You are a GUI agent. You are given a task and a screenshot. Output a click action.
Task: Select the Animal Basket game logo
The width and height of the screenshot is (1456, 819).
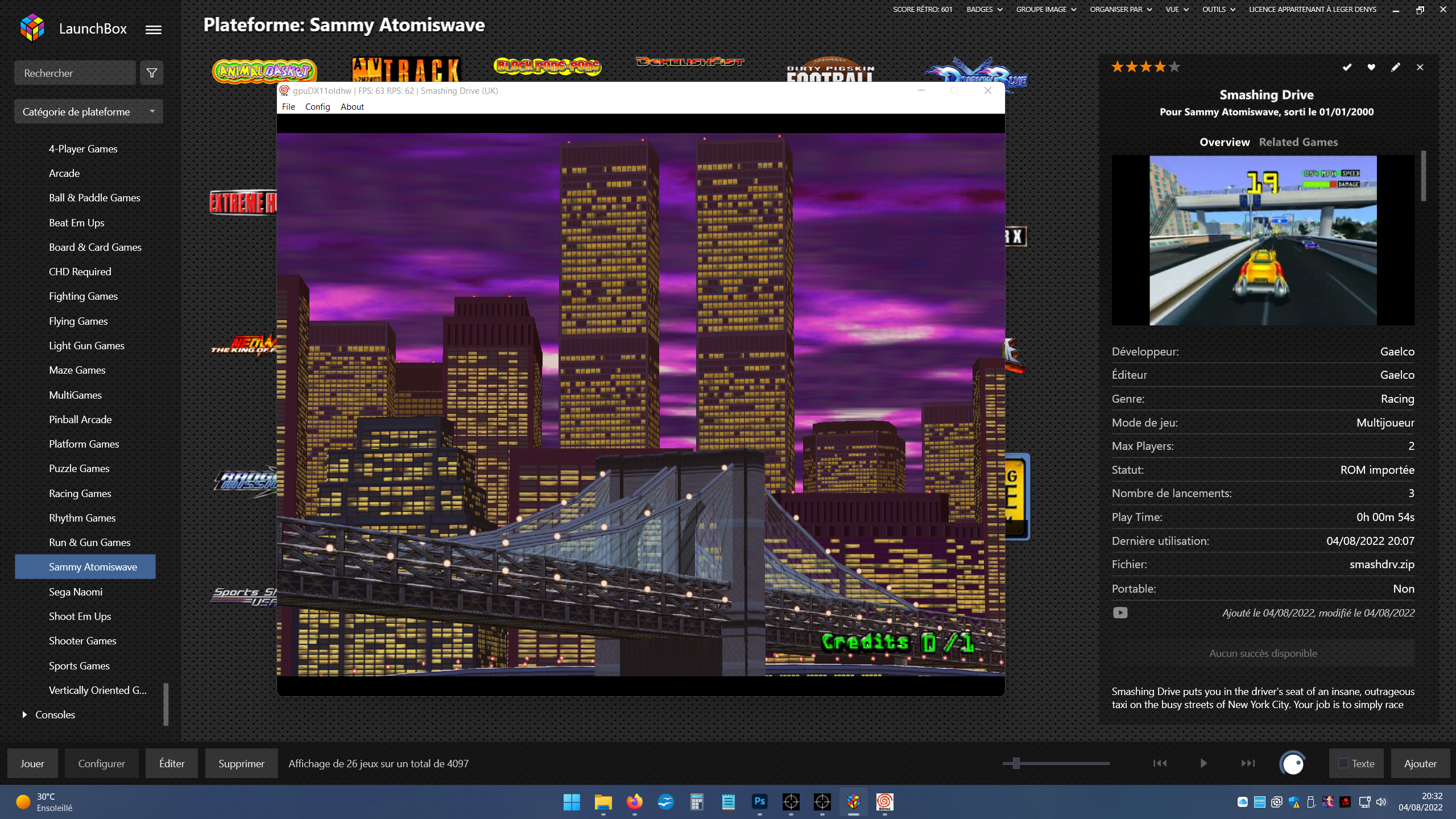click(x=264, y=71)
